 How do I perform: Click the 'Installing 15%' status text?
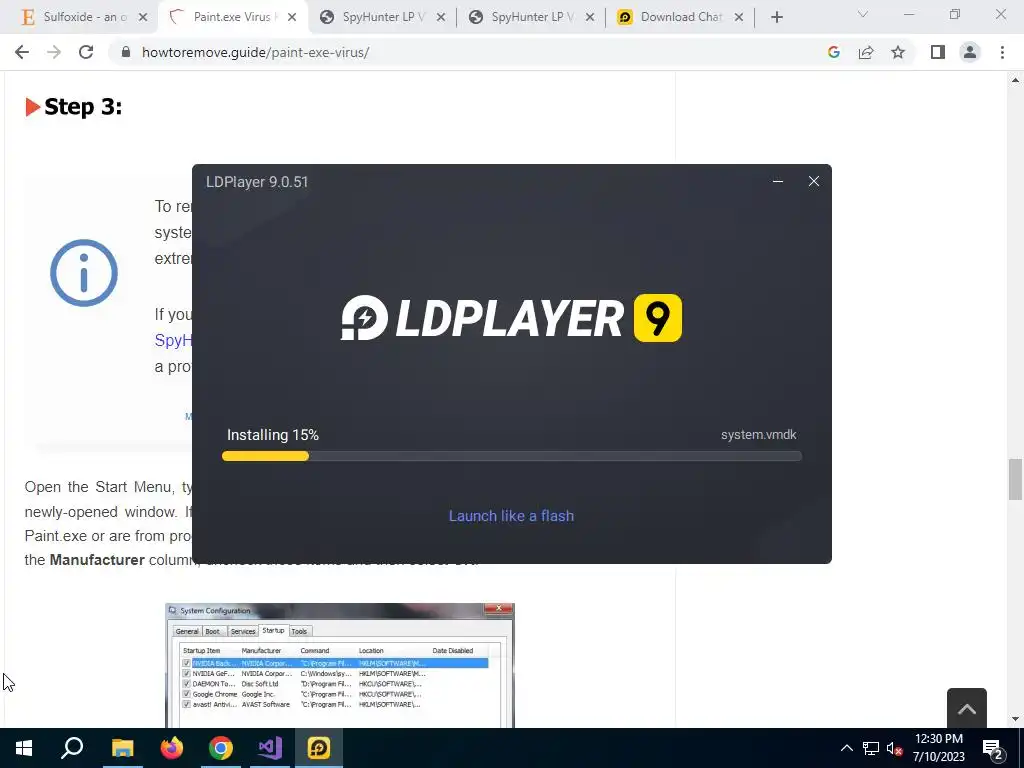[x=272, y=435]
